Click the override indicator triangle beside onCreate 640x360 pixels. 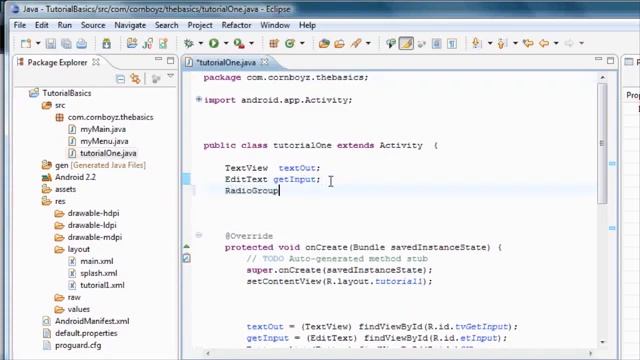187,247
